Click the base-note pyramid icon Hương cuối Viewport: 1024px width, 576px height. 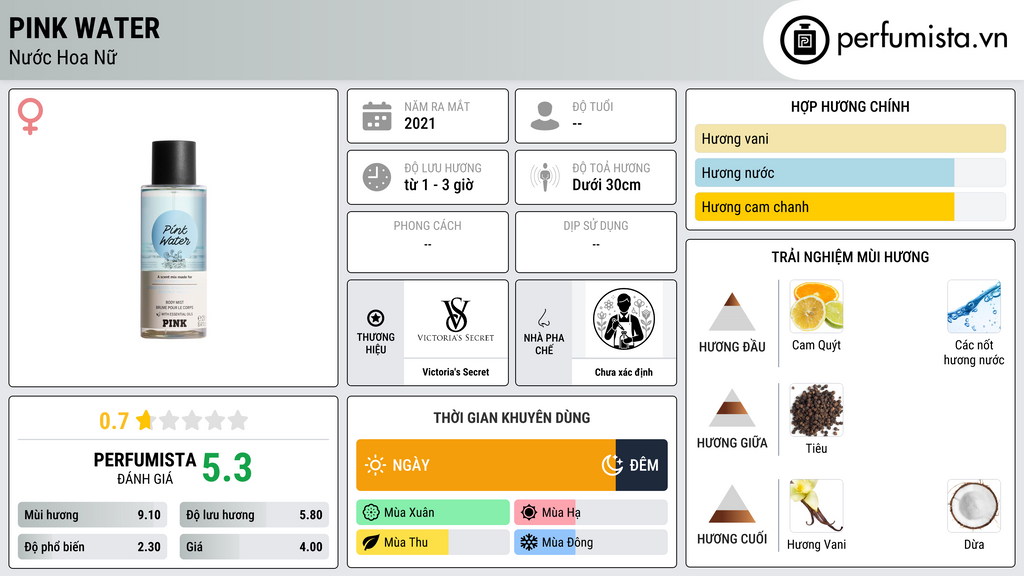click(x=732, y=504)
